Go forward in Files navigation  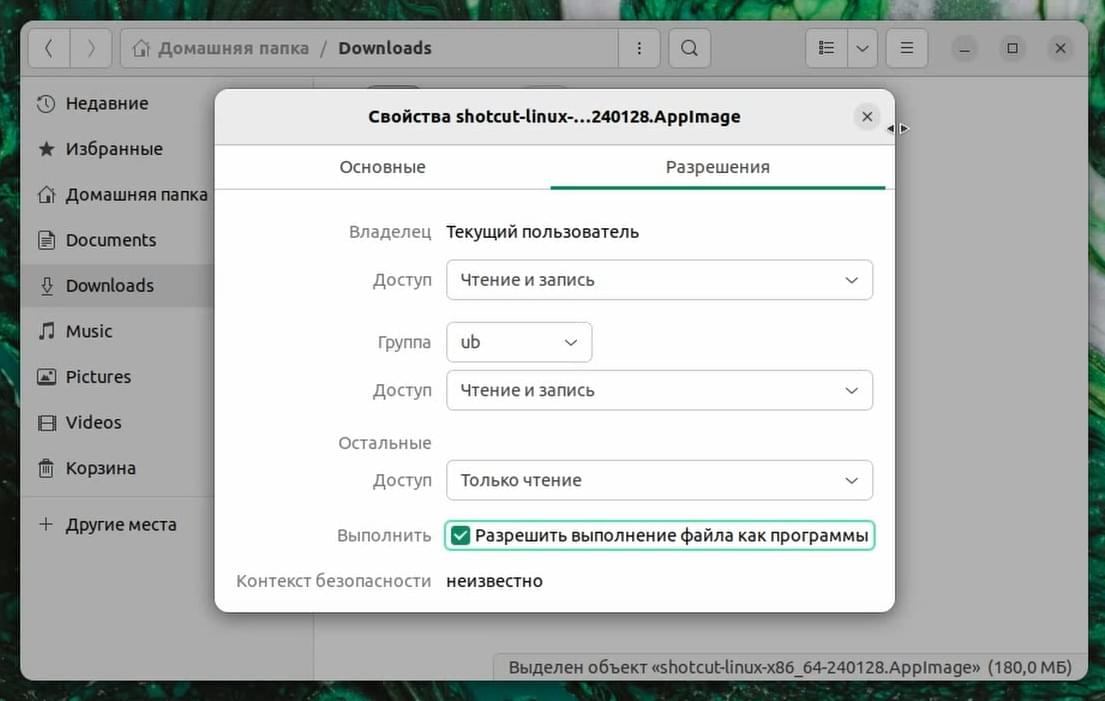(91, 48)
